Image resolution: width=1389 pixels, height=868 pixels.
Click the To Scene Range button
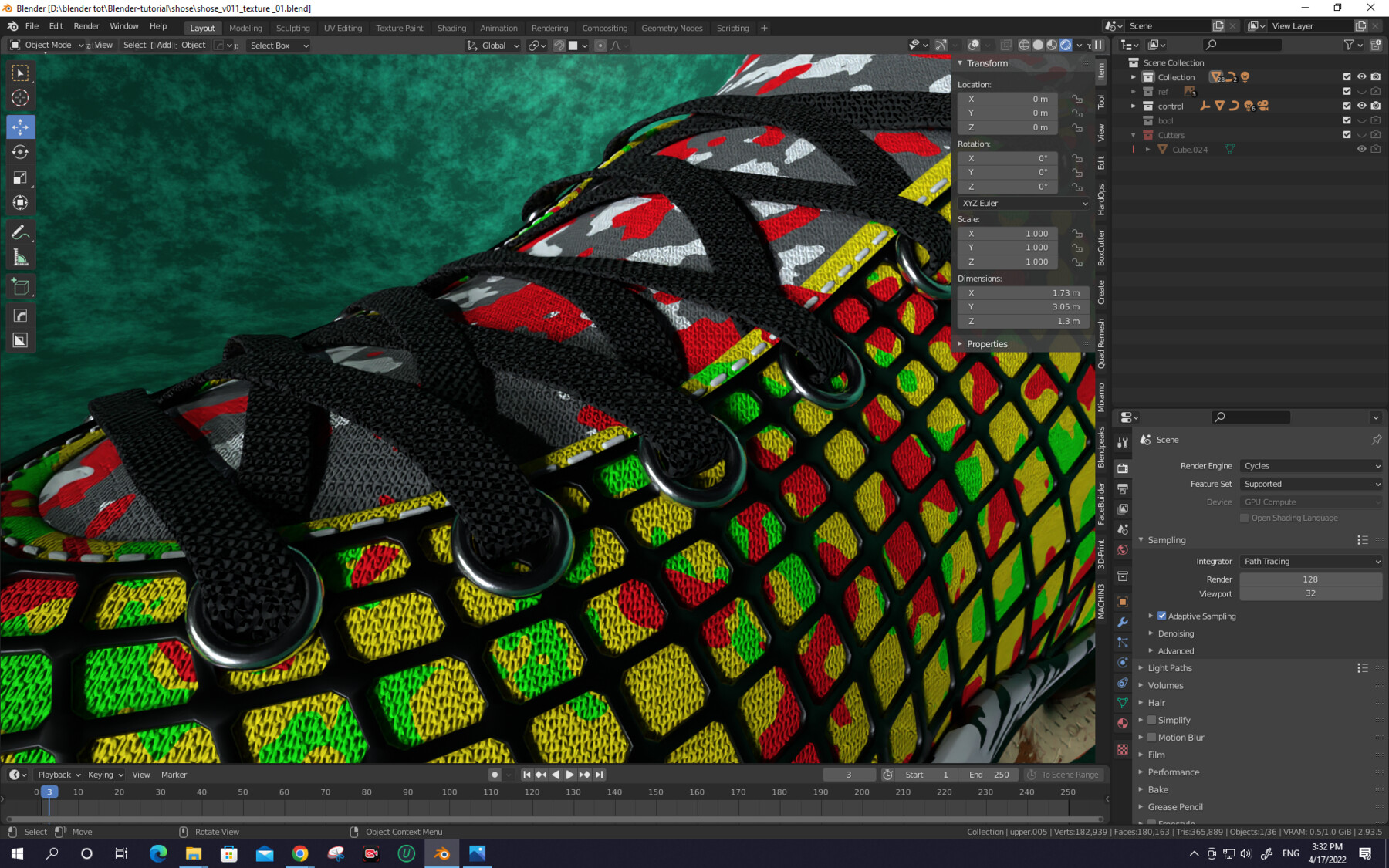click(x=1065, y=774)
